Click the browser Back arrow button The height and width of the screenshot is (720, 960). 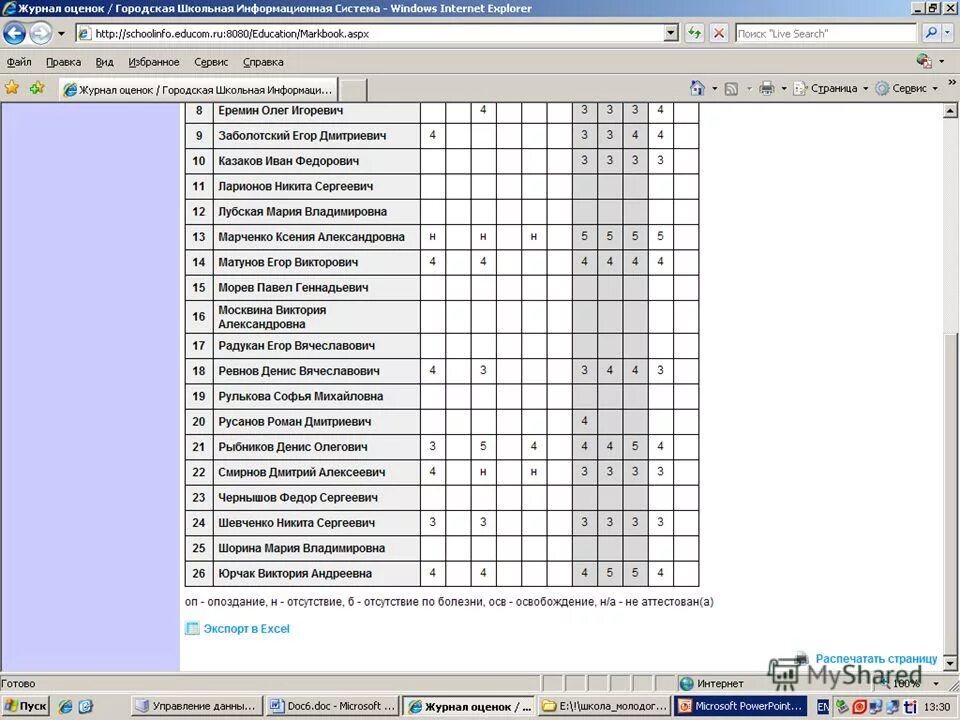14,33
